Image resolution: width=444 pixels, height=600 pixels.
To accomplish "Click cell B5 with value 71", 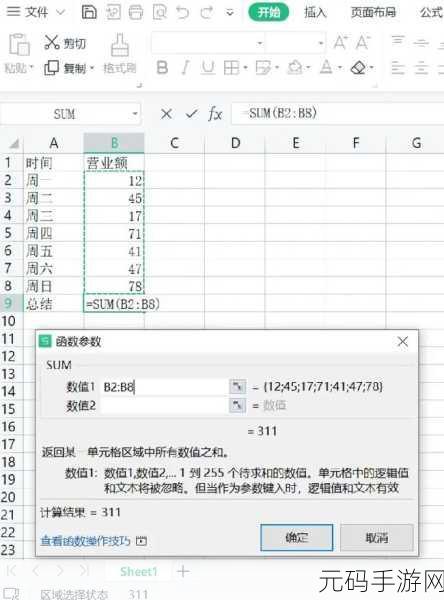I will click(114, 233).
